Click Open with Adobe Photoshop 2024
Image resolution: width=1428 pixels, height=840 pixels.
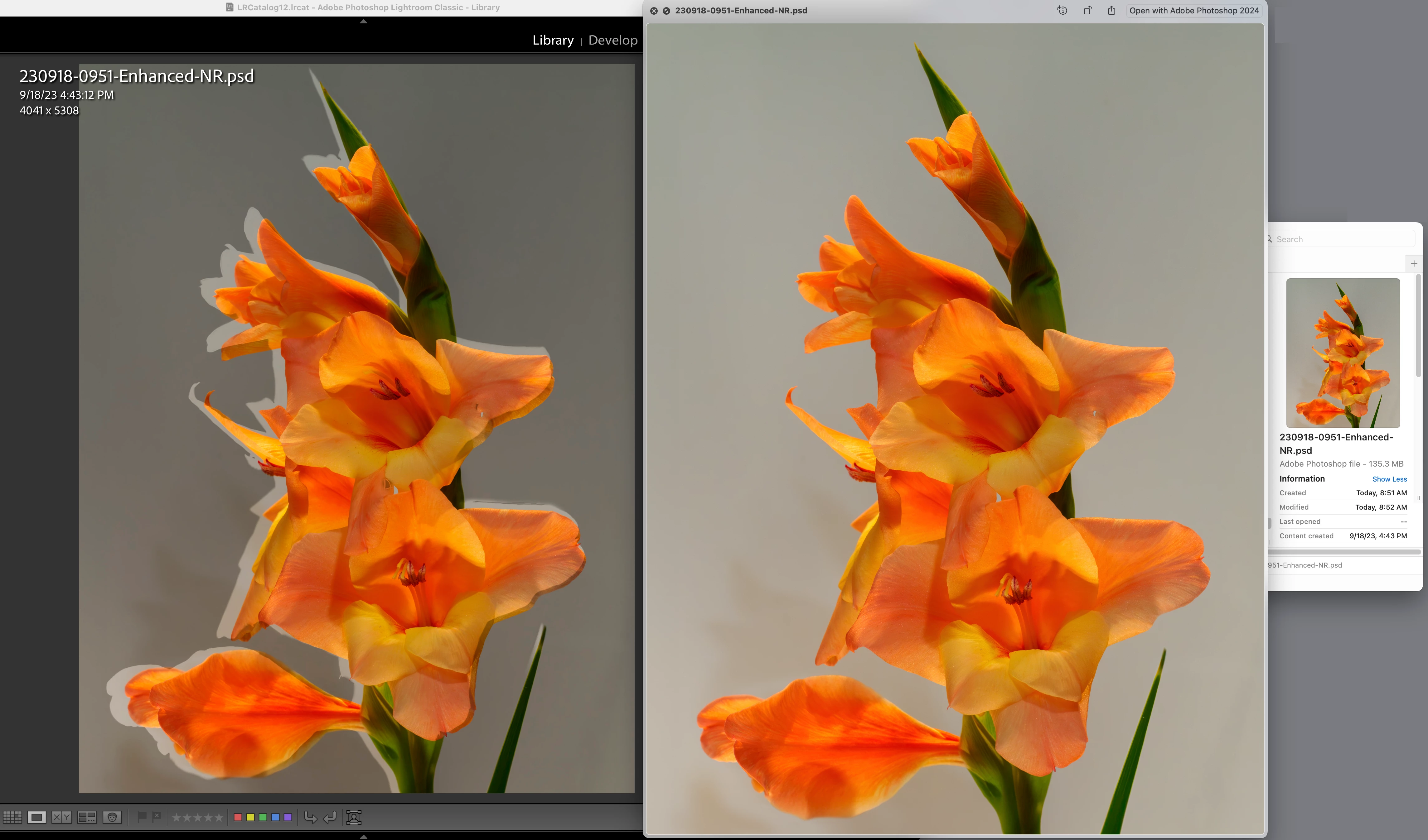click(1193, 10)
